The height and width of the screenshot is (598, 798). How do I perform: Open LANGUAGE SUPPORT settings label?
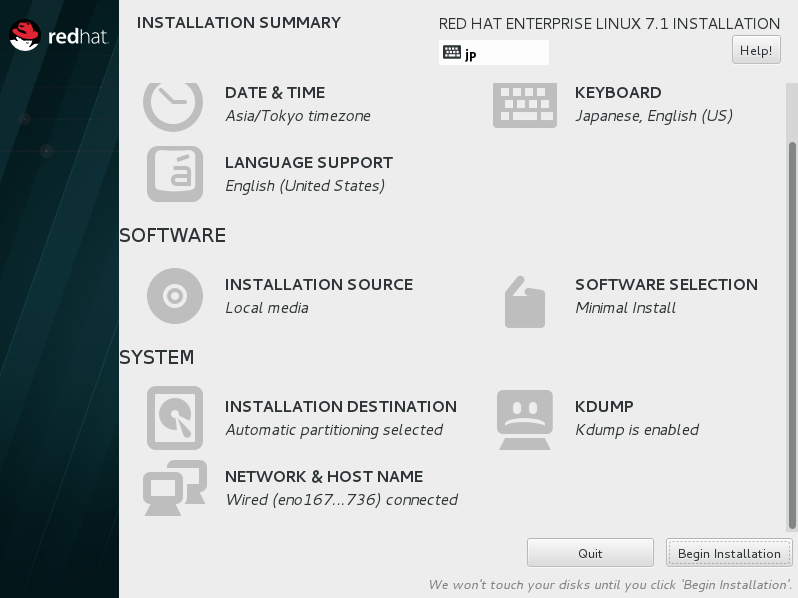pyautogui.click(x=309, y=162)
